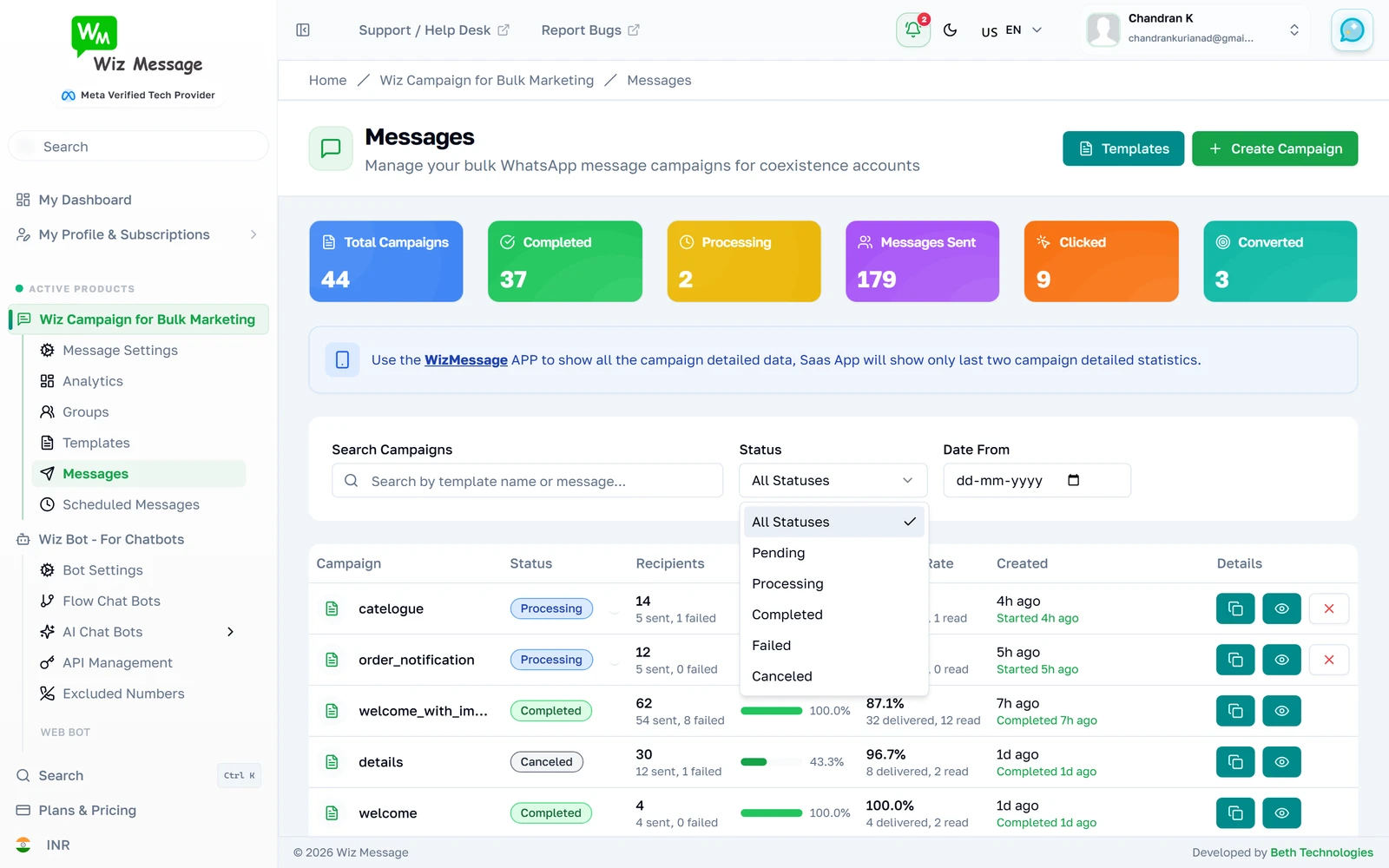View details of the order_notification campaign
This screenshot has width=1389, height=868.
coord(1281,660)
